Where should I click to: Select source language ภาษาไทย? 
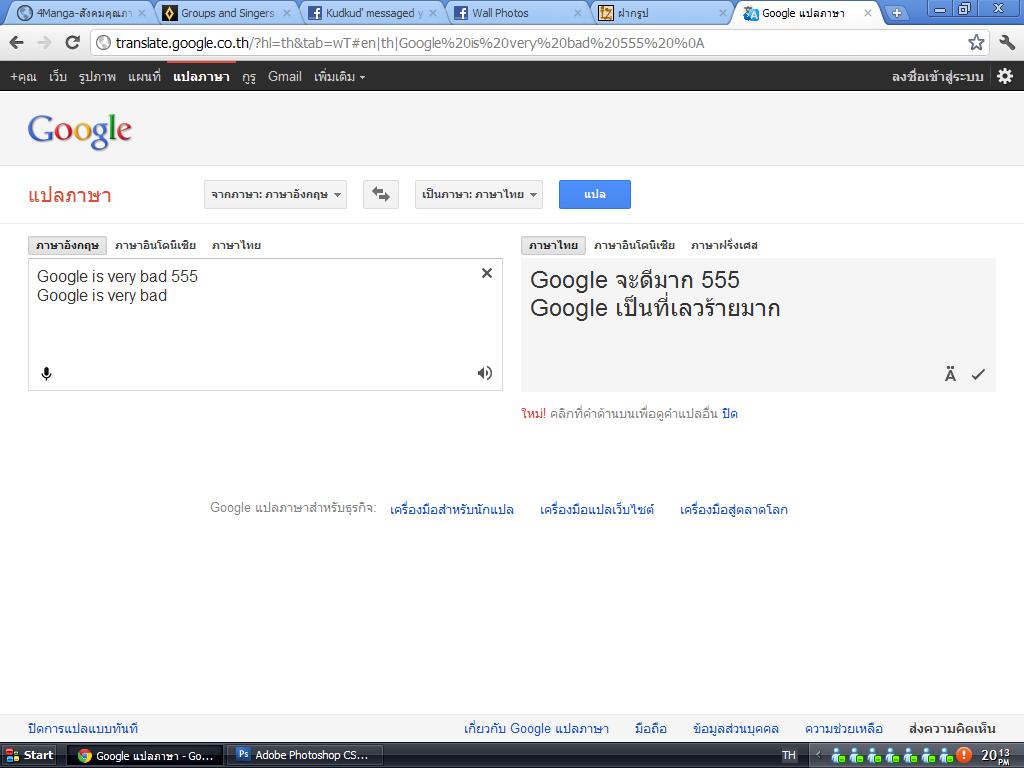coord(236,245)
